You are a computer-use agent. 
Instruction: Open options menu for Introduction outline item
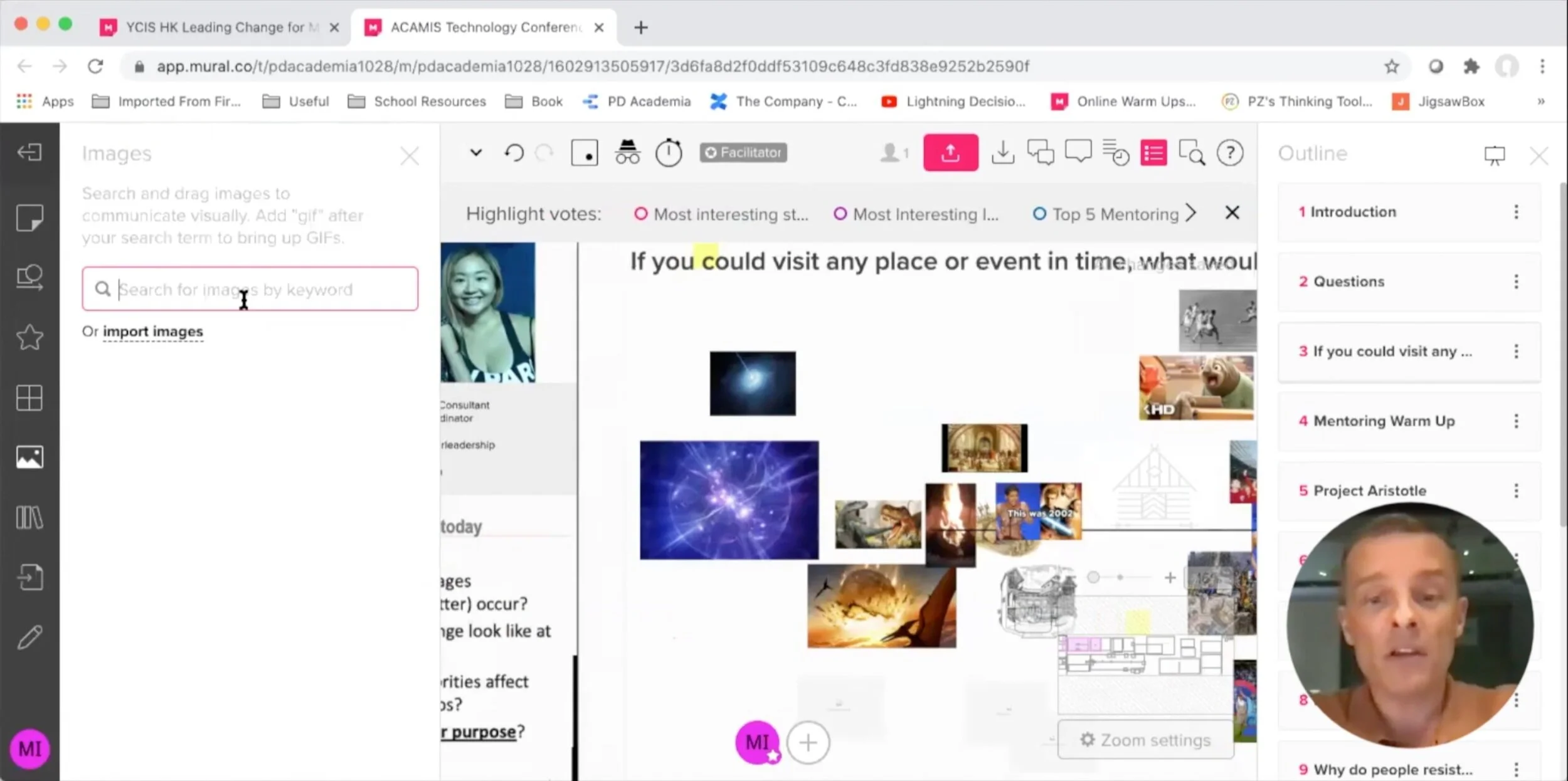(x=1516, y=212)
